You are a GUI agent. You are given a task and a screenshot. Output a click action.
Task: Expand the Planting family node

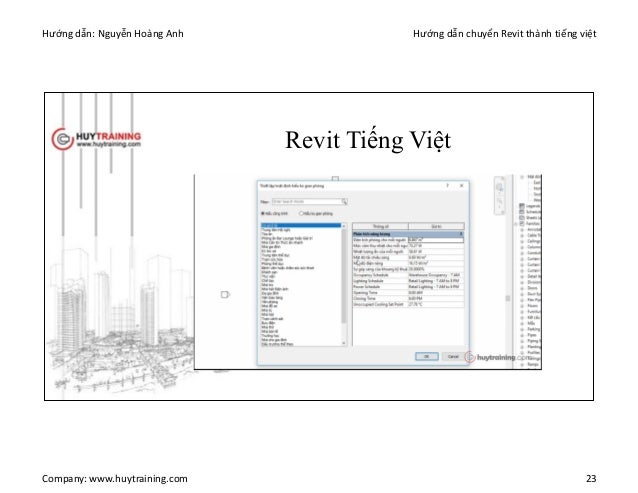[522, 347]
